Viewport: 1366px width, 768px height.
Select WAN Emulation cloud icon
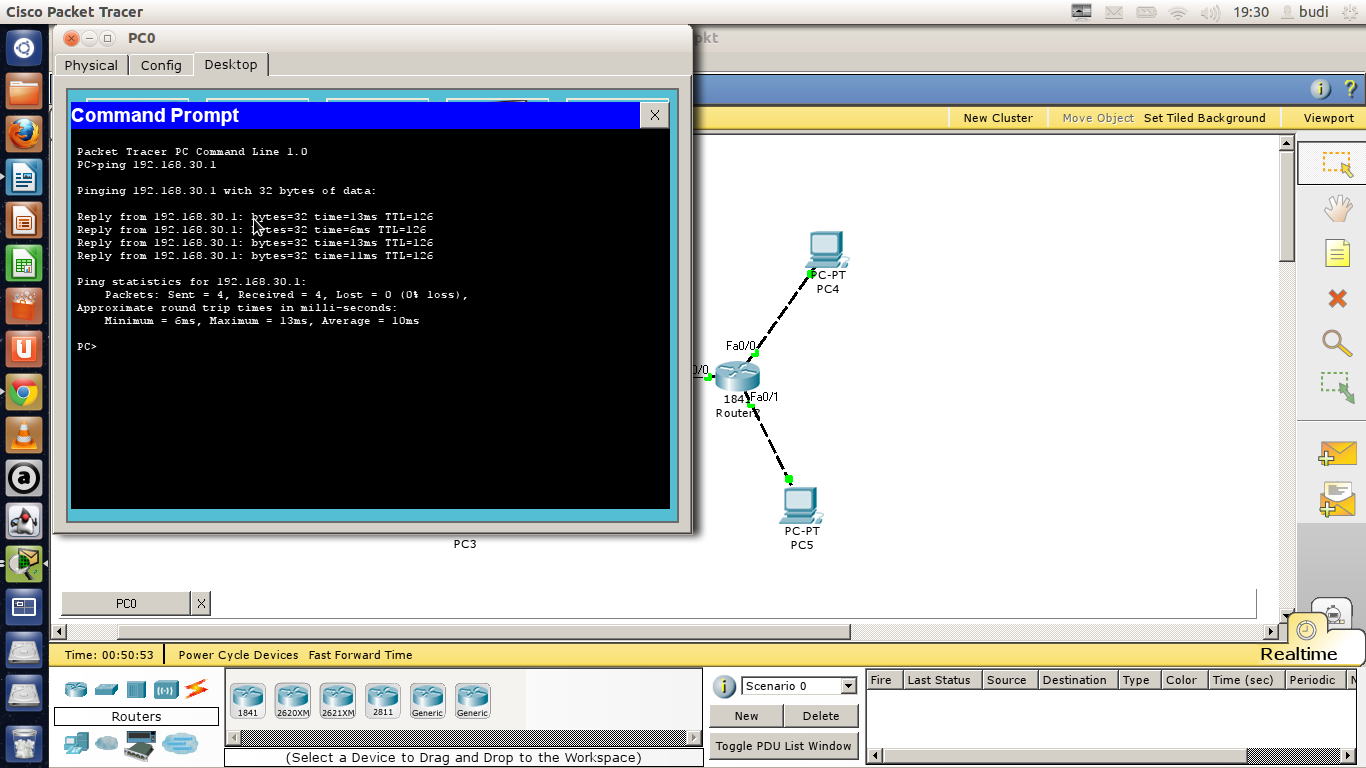click(x=107, y=743)
